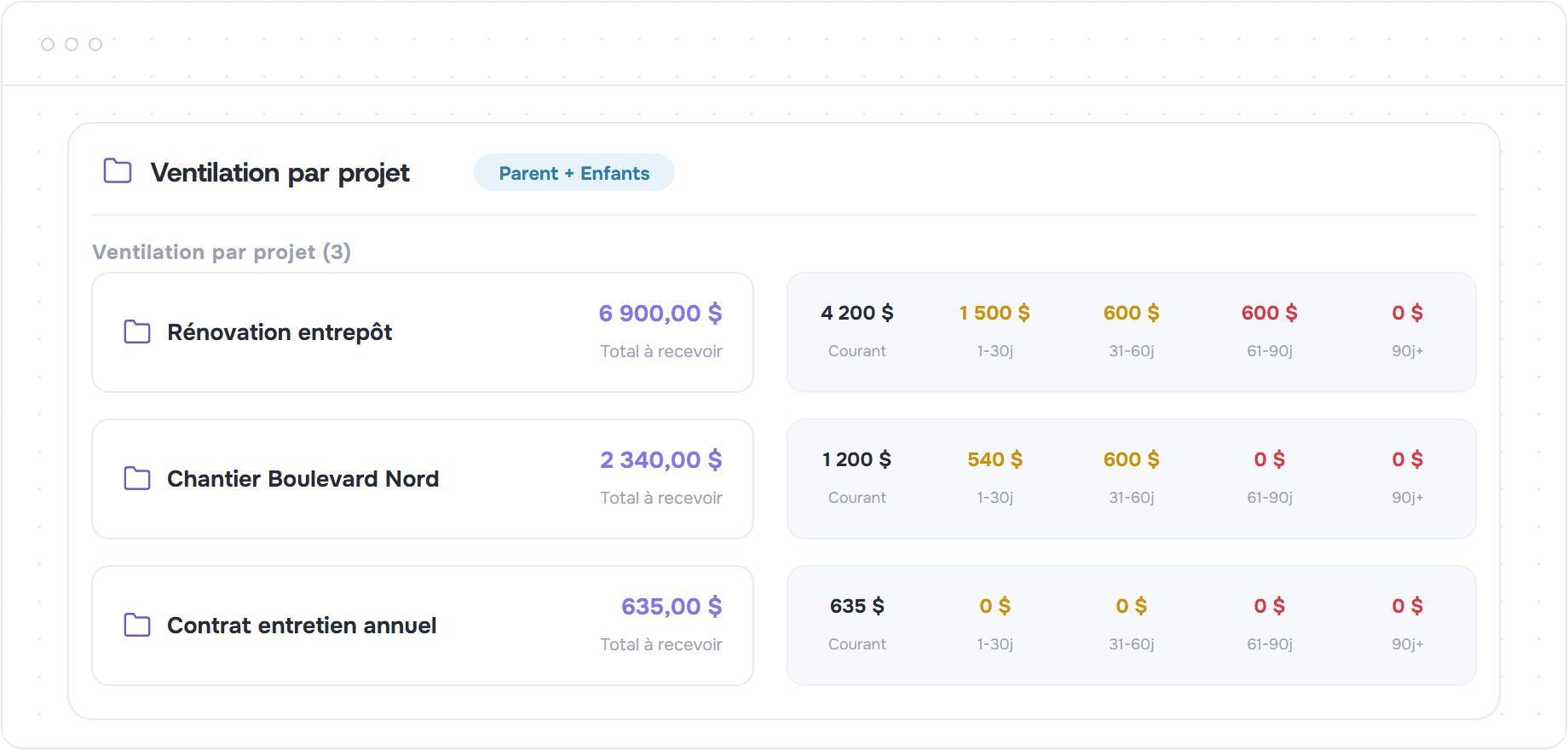The image size is (1568, 750).
Task: Click the 1 200 $ Courant amount
Action: click(857, 459)
